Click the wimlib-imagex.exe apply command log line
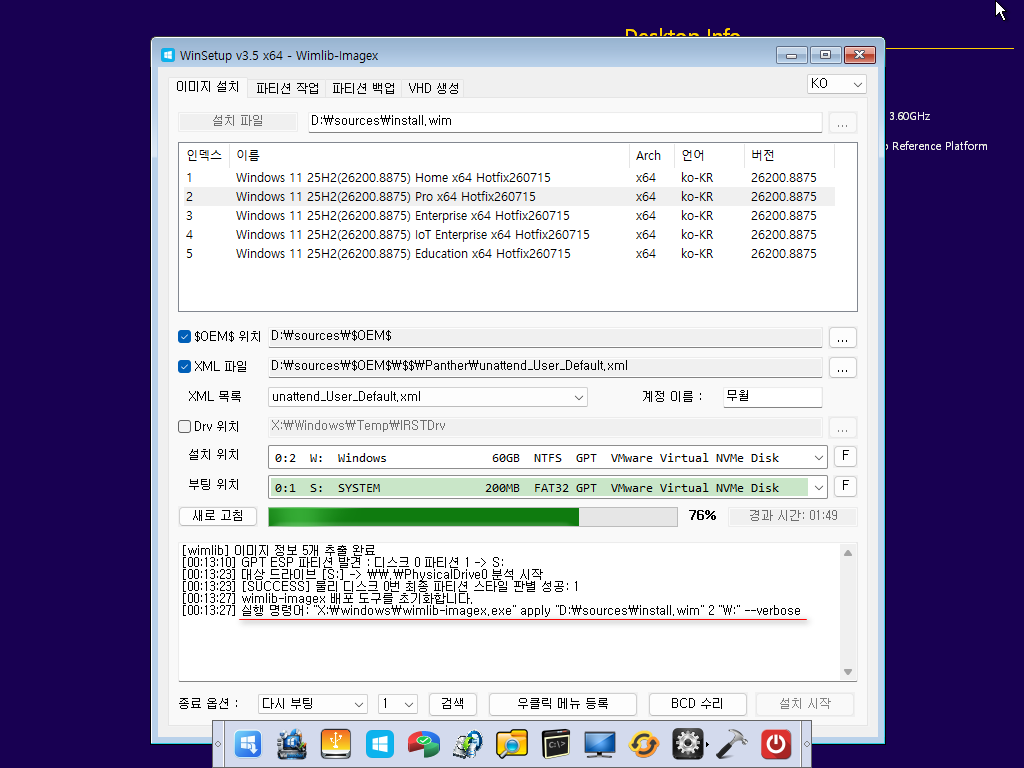 pos(491,611)
